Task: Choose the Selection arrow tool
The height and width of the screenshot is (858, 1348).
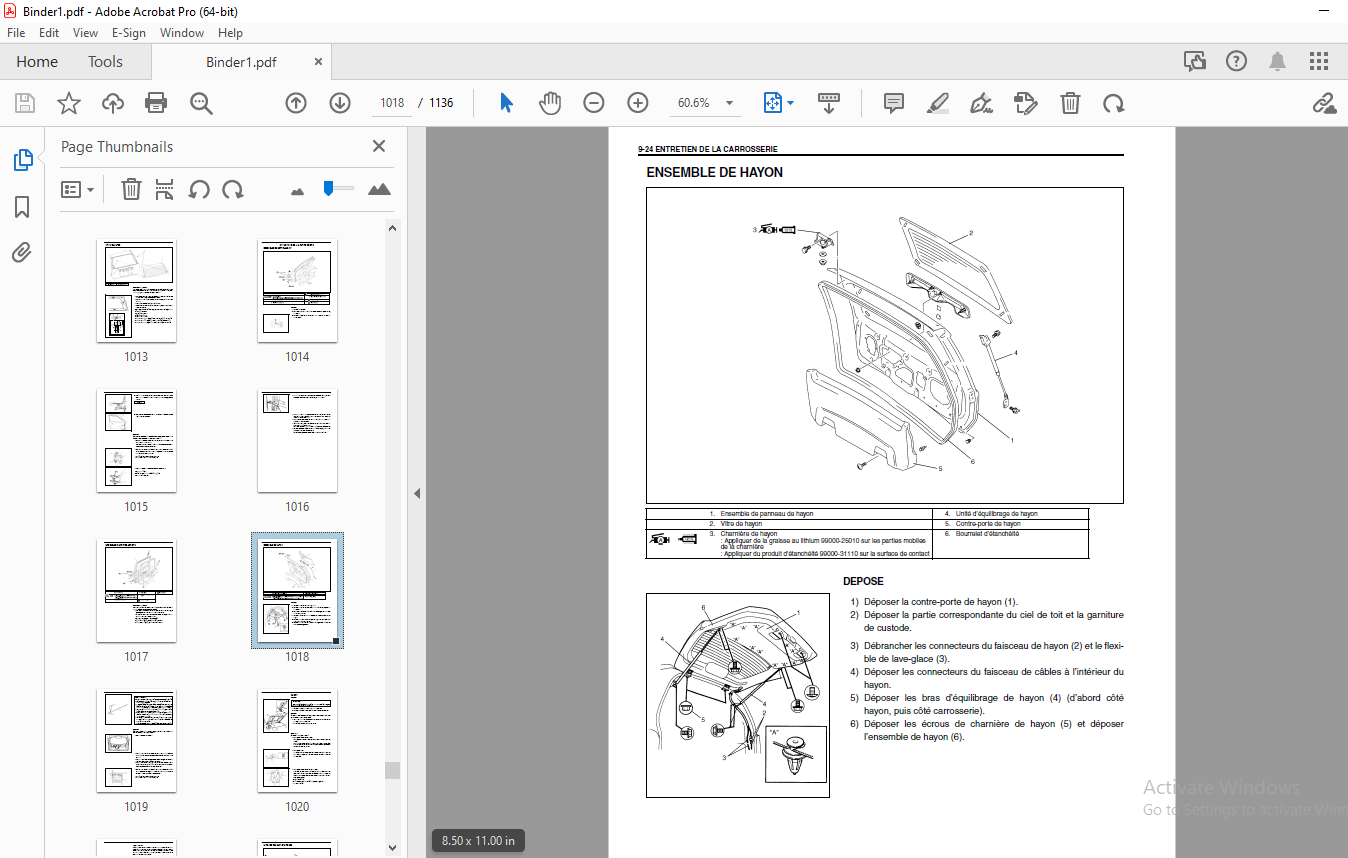Action: pos(506,103)
